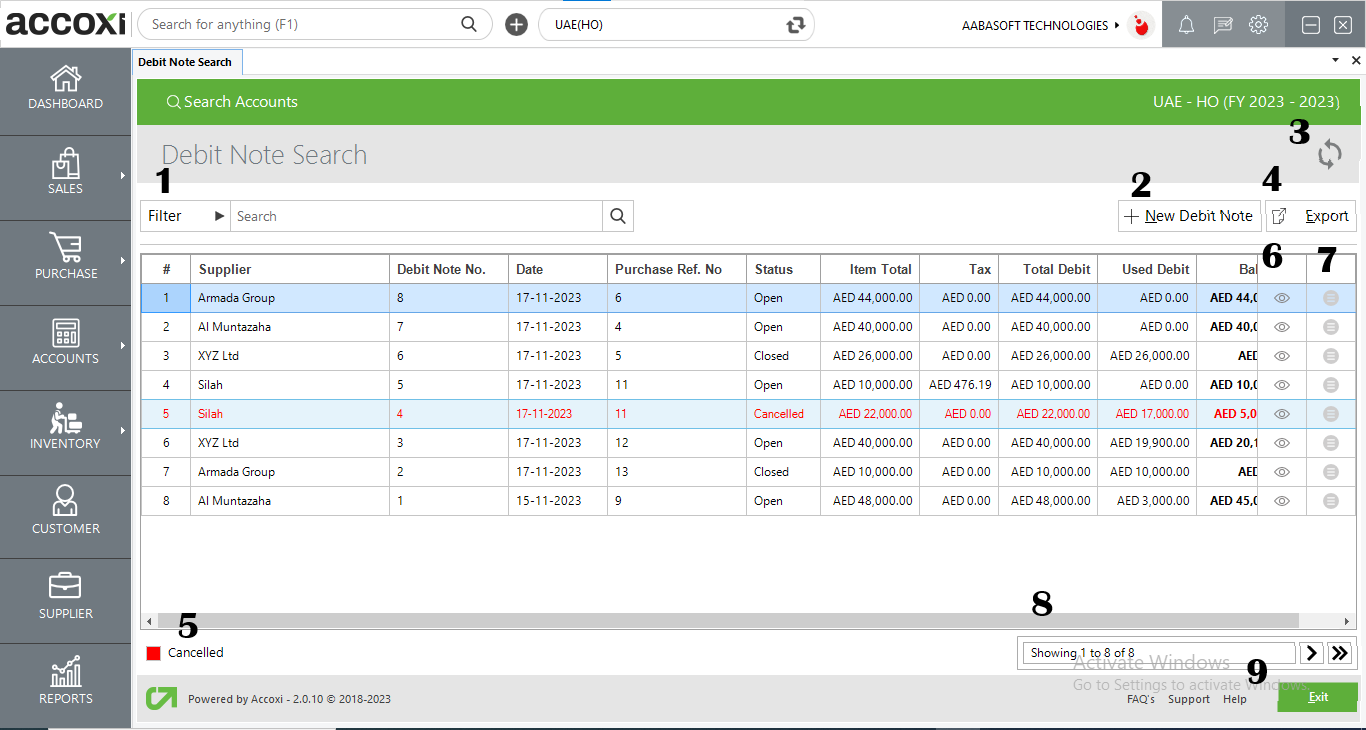The image size is (1366, 730).
Task: Create a New Debit Note
Action: click(1189, 215)
